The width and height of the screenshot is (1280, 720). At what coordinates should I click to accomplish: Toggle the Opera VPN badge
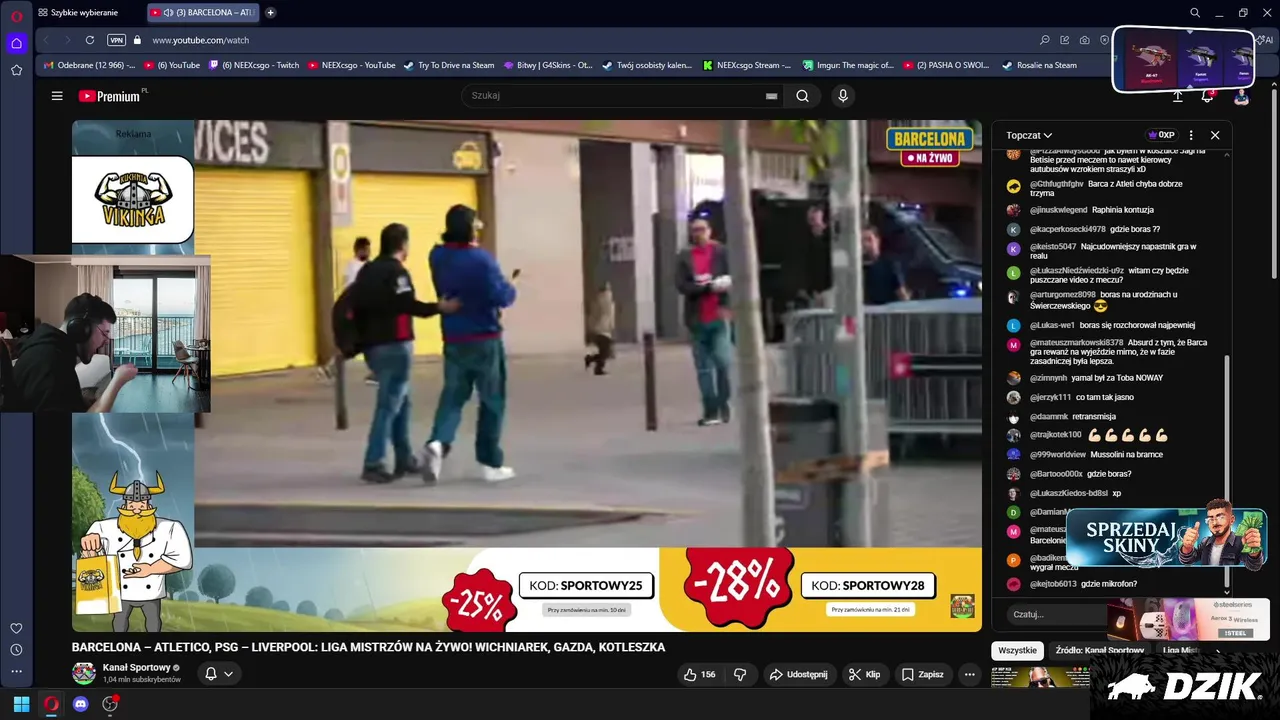[117, 40]
